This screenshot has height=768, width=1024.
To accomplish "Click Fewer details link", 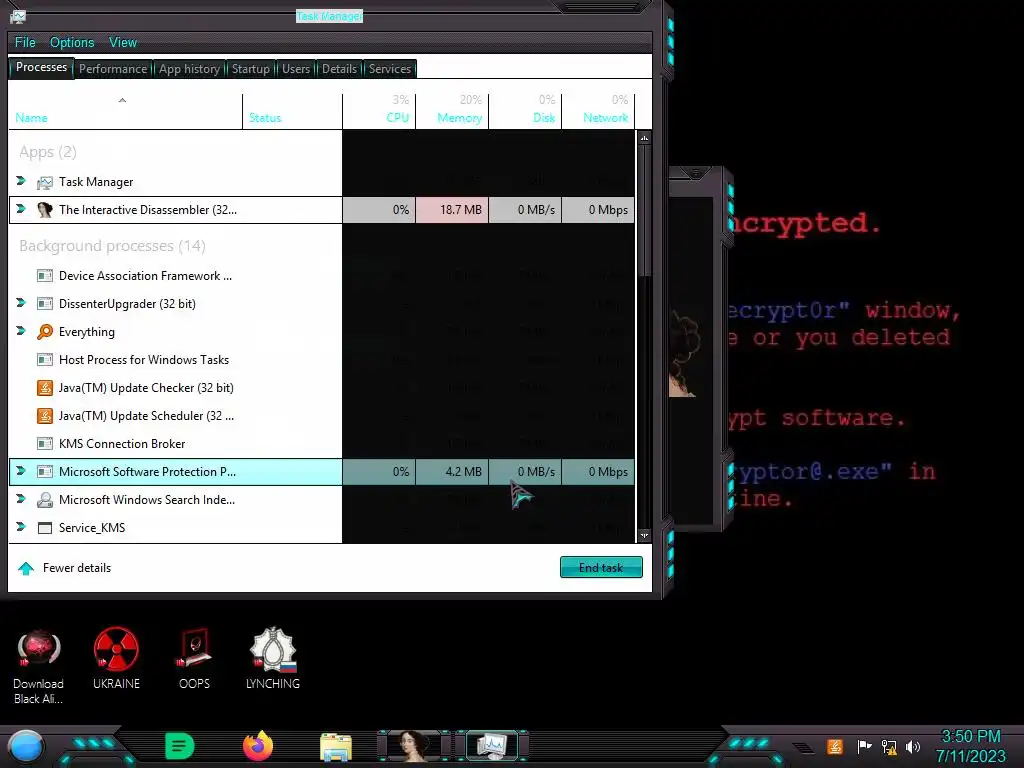I will pyautogui.click(x=76, y=568).
